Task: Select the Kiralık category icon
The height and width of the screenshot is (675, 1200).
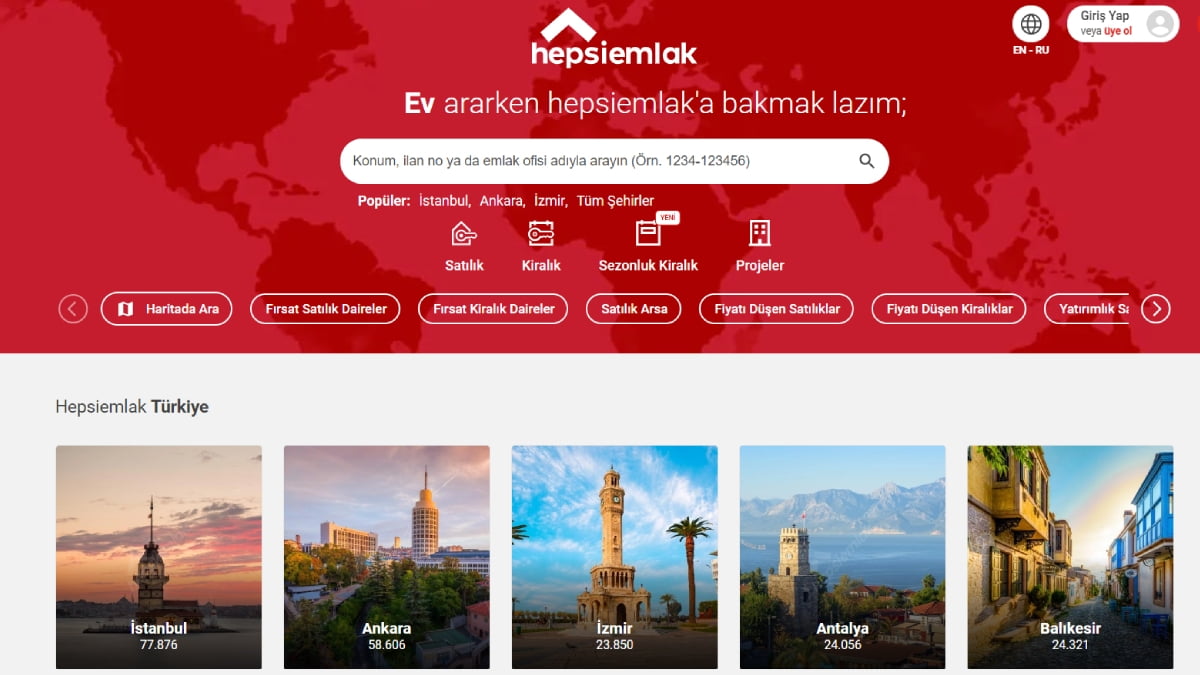Action: [541, 234]
